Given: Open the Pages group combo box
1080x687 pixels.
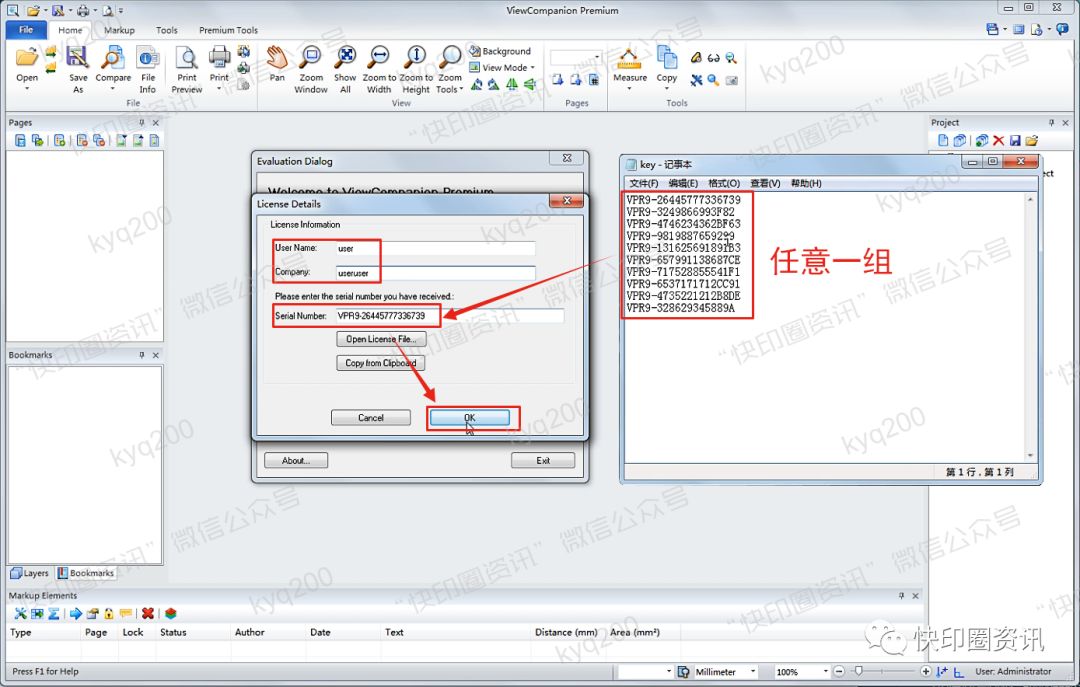Looking at the screenshot, I should point(576,57).
